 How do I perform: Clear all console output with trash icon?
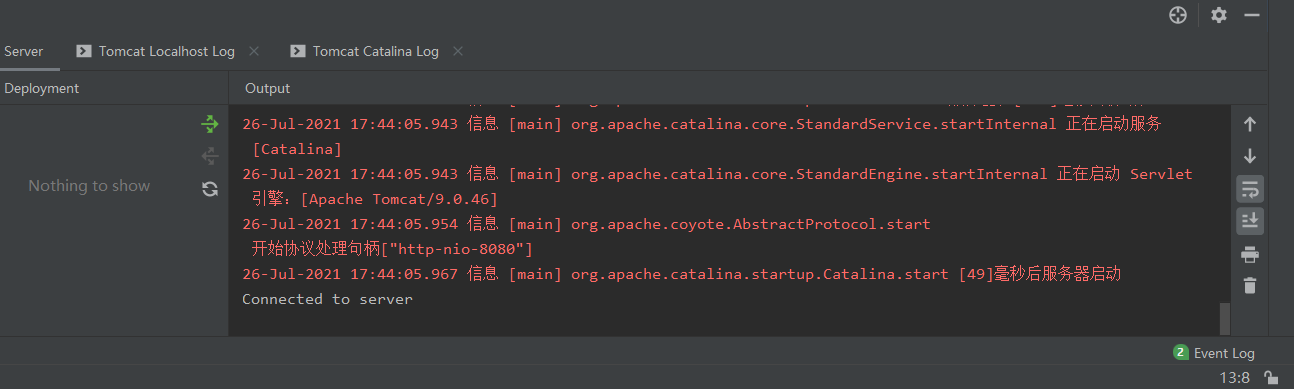pos(1249,286)
